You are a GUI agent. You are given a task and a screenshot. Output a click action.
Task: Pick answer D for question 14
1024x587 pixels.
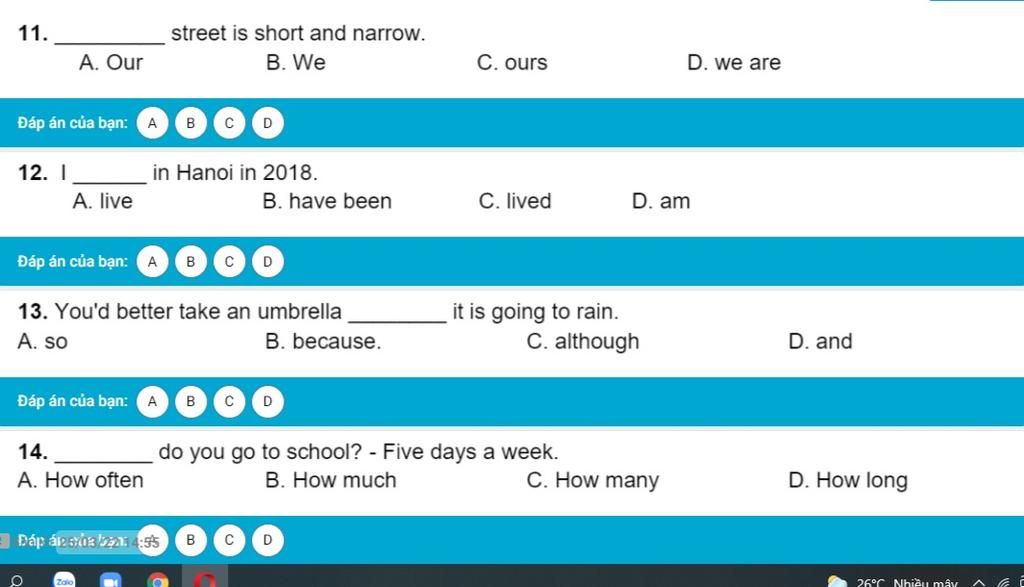click(x=268, y=540)
